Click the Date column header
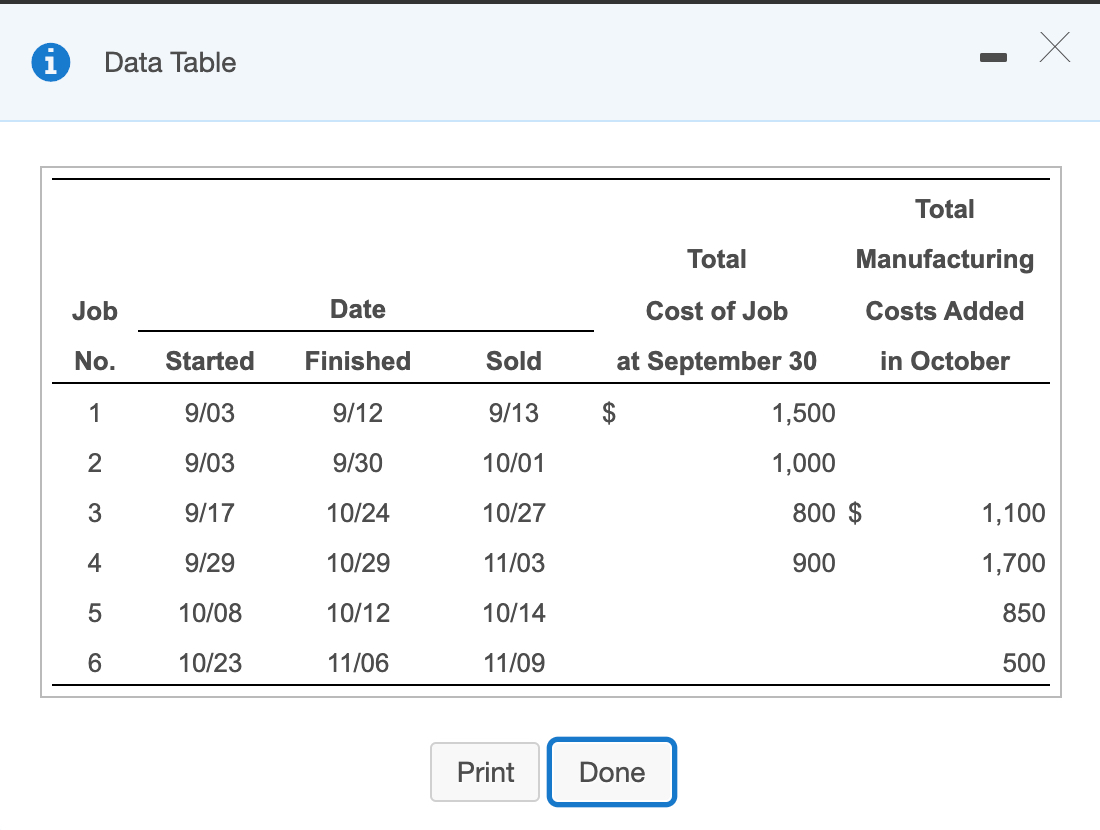 coord(358,309)
